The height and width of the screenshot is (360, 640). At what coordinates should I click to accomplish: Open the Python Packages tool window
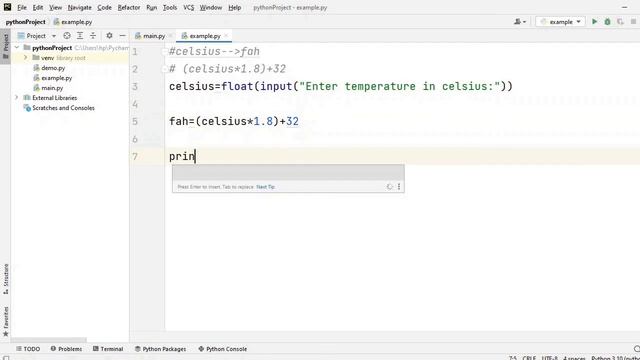click(x=160, y=349)
